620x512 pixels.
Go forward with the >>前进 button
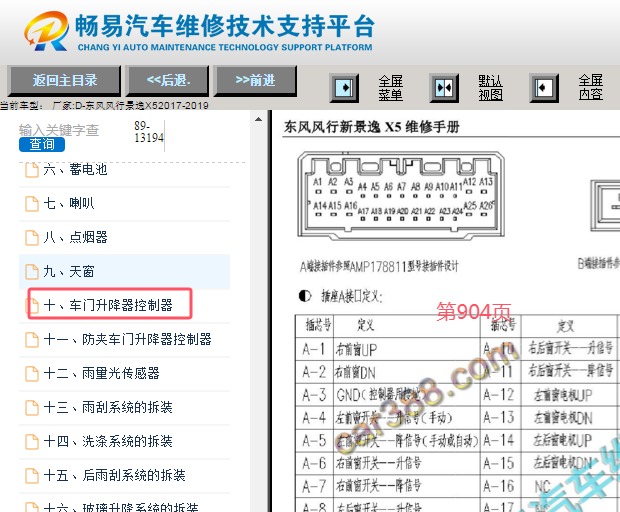255,81
